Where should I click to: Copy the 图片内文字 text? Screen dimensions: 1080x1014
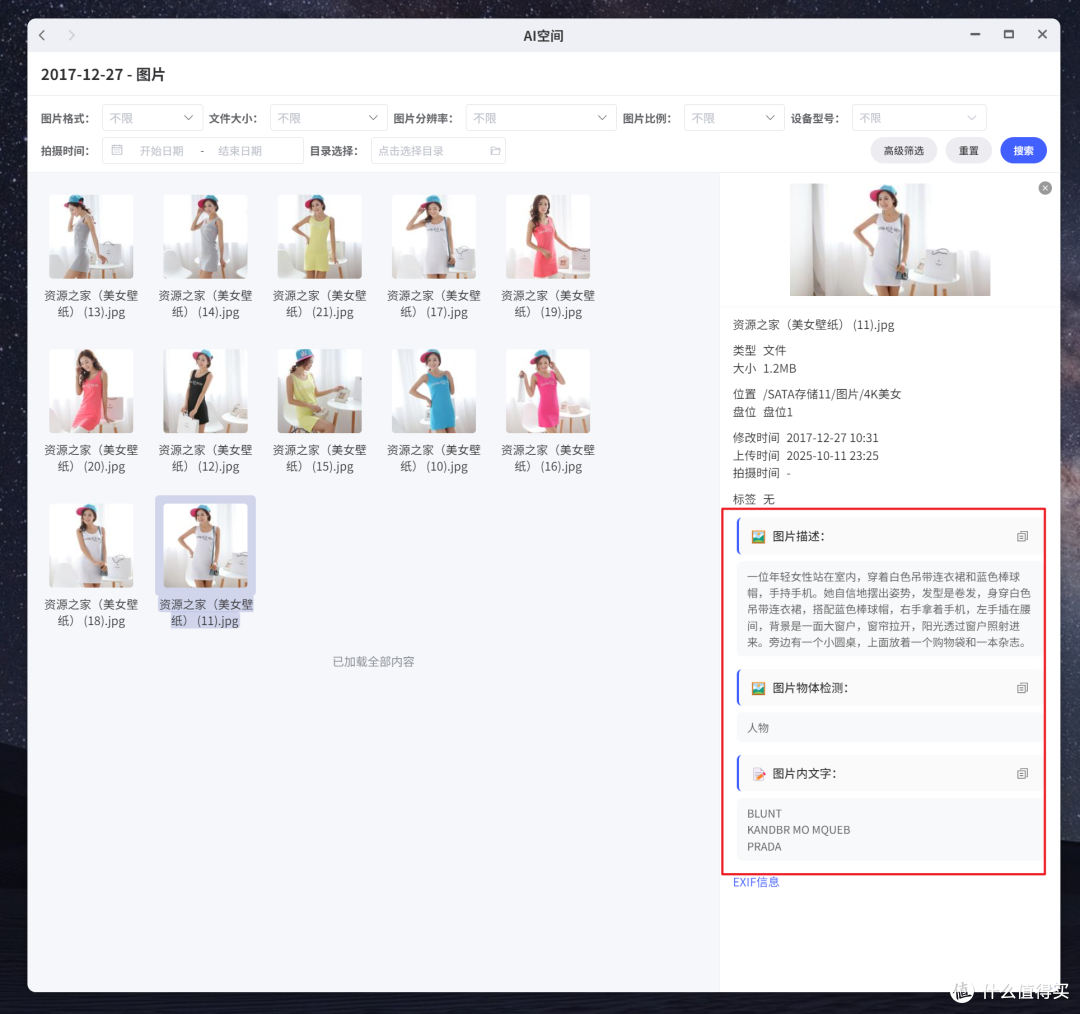pos(1022,774)
